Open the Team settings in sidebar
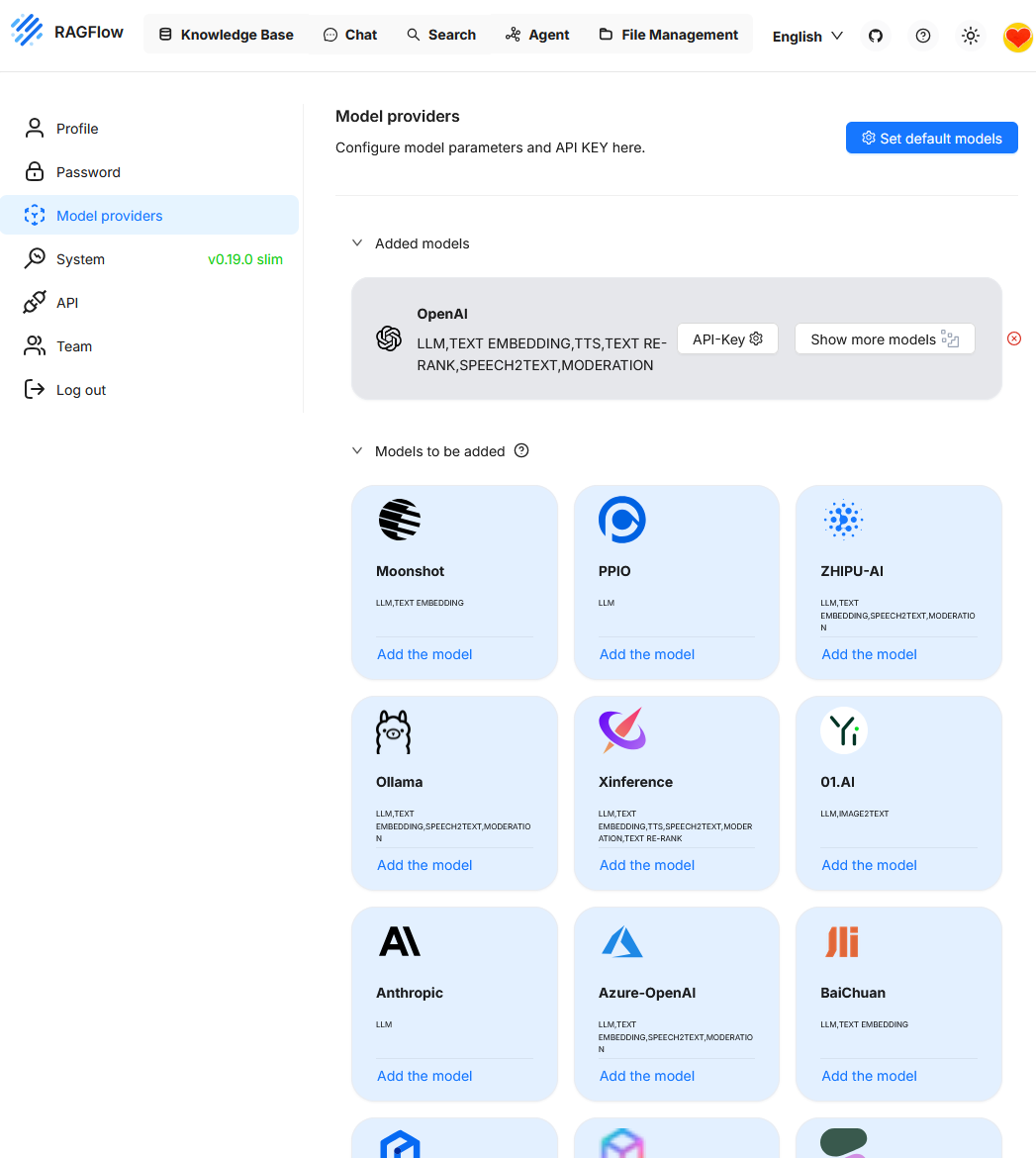The height and width of the screenshot is (1158, 1036). 73,346
